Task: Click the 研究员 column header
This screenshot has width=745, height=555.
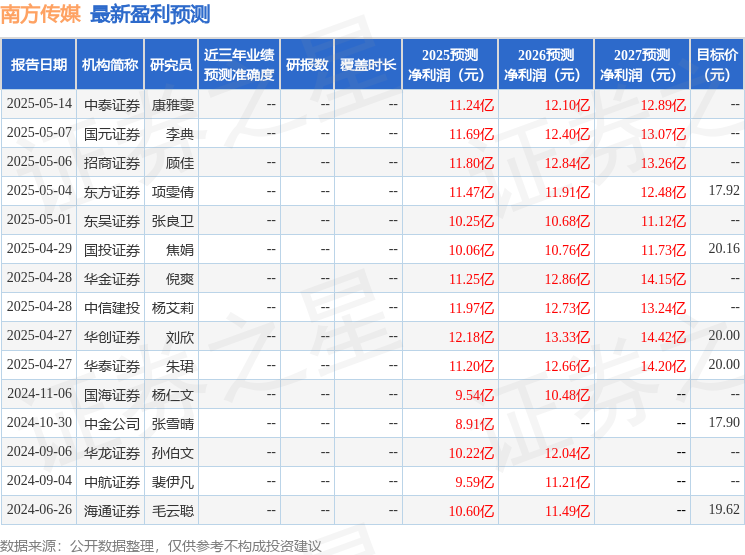Action: tap(171, 65)
